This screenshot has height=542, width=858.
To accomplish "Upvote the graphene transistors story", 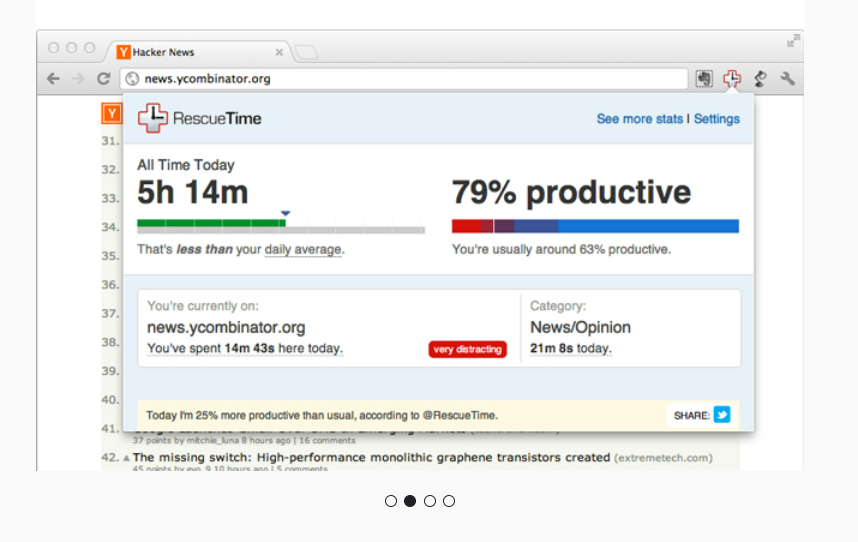I will click(126, 458).
